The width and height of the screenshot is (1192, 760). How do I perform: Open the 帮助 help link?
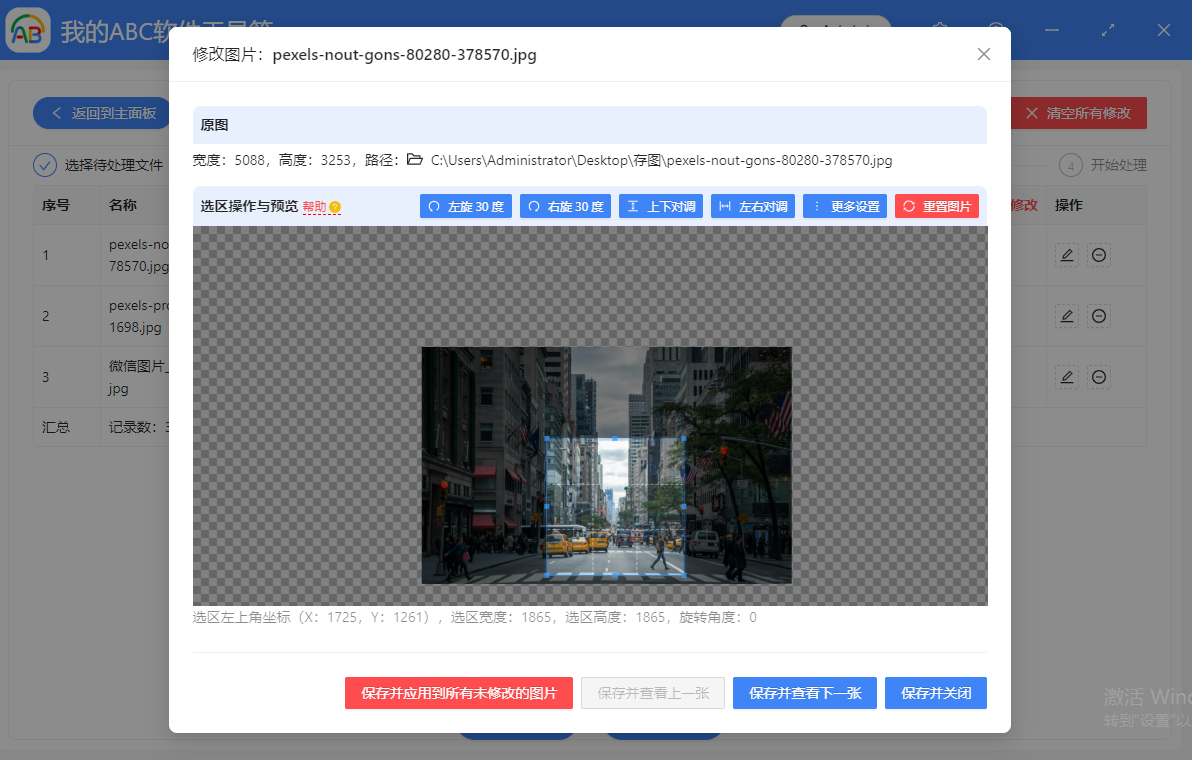[316, 206]
